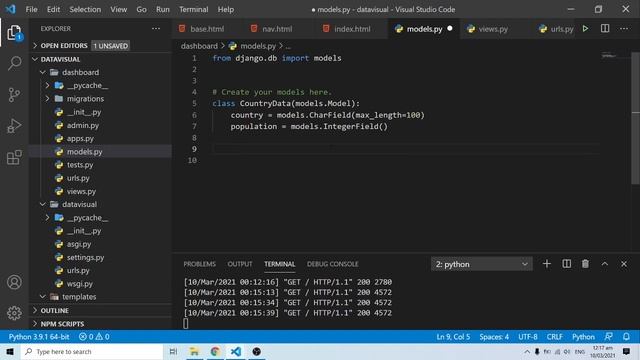This screenshot has height=360, width=640.
Task: Change language mode via Python status item
Action: click(x=583, y=337)
